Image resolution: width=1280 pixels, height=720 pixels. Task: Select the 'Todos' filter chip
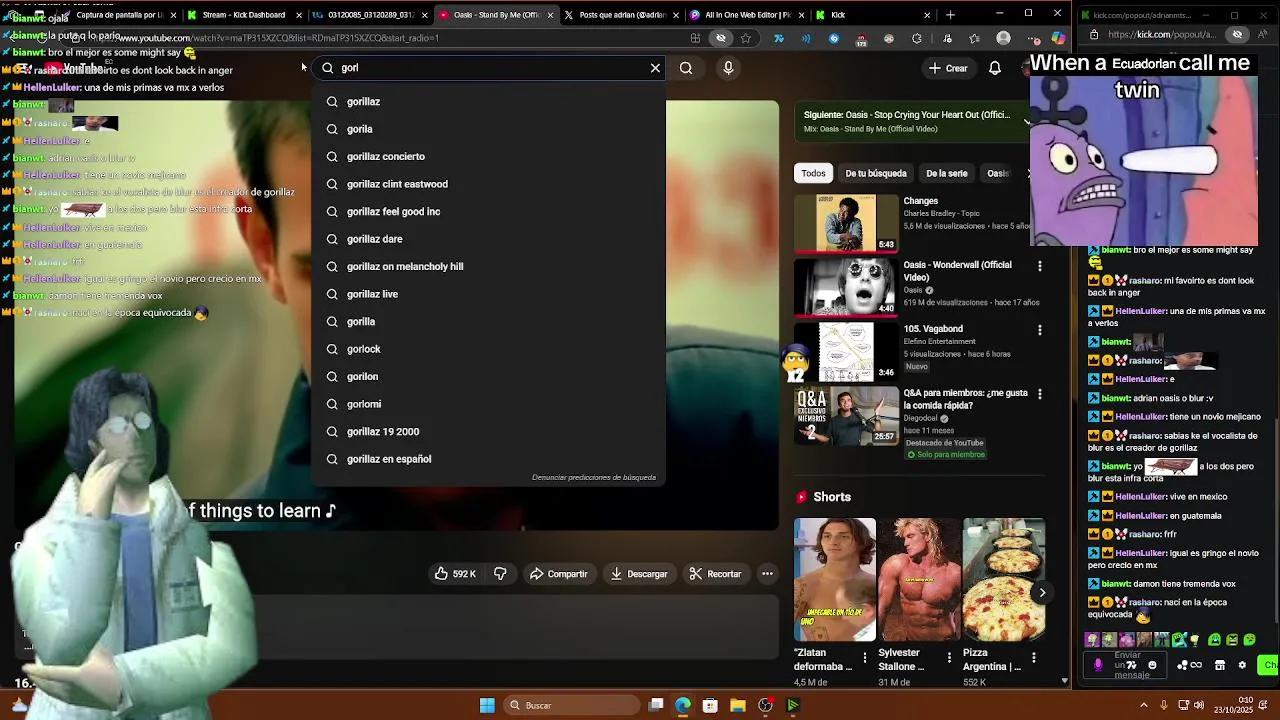pyautogui.click(x=813, y=173)
